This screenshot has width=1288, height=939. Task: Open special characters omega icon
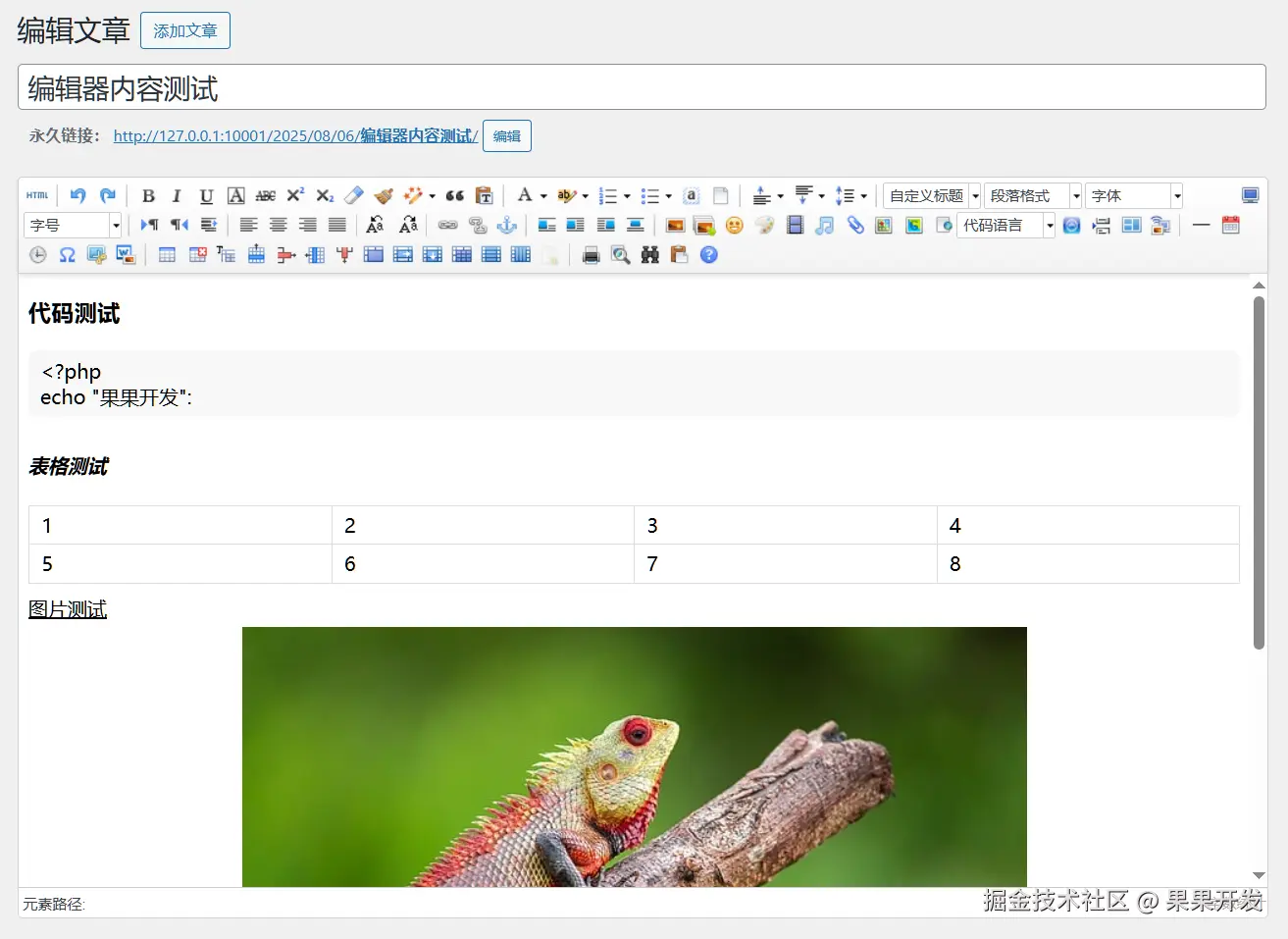(67, 255)
